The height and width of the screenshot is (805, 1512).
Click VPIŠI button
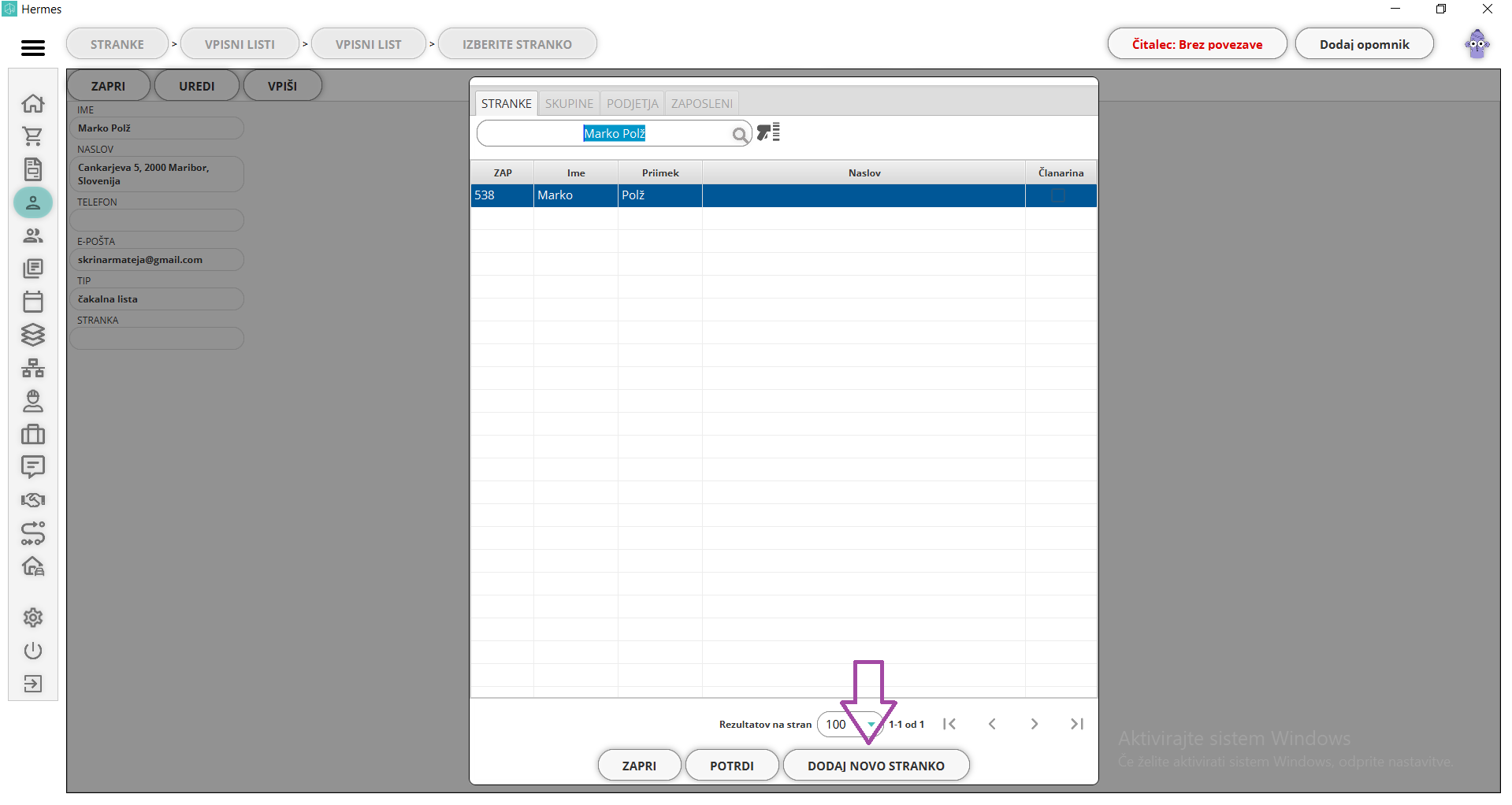[283, 86]
